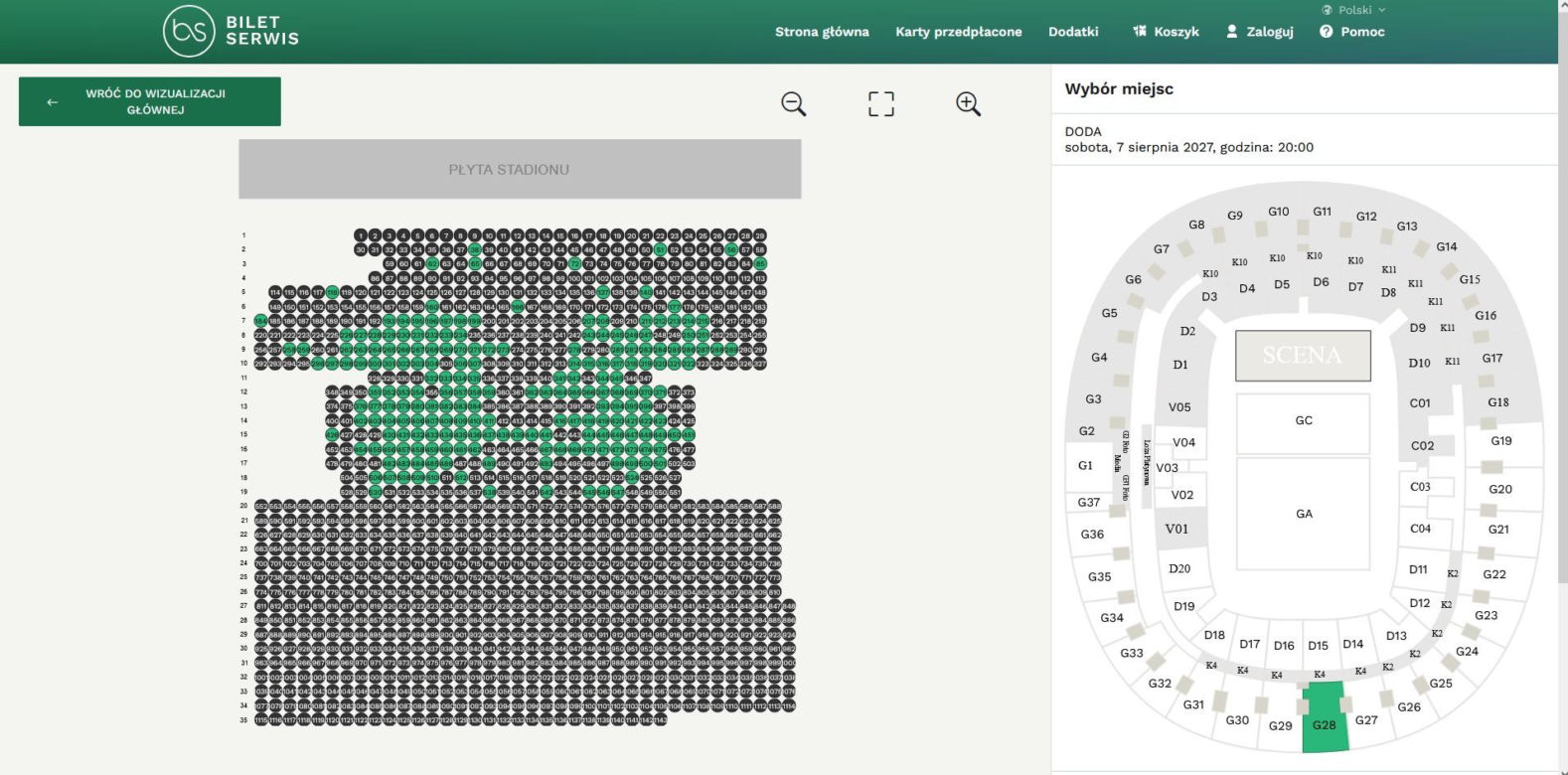Open Karty przedpłacone page

coord(958,32)
